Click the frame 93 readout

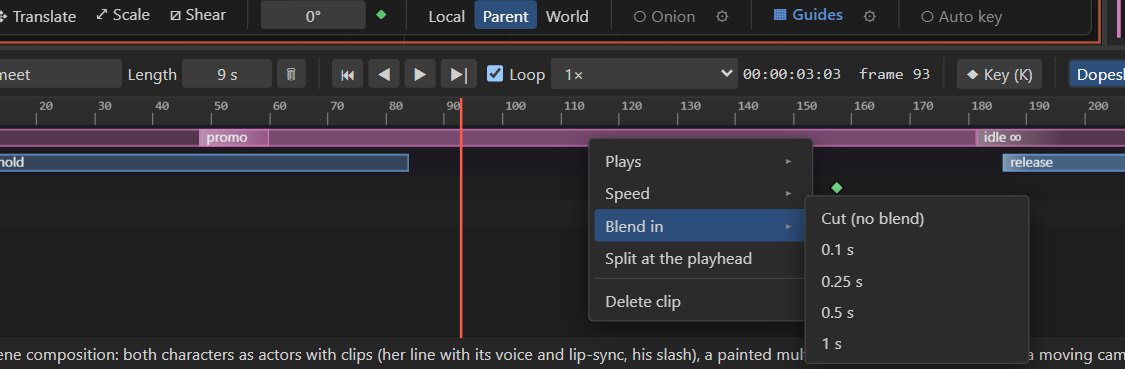tap(894, 74)
